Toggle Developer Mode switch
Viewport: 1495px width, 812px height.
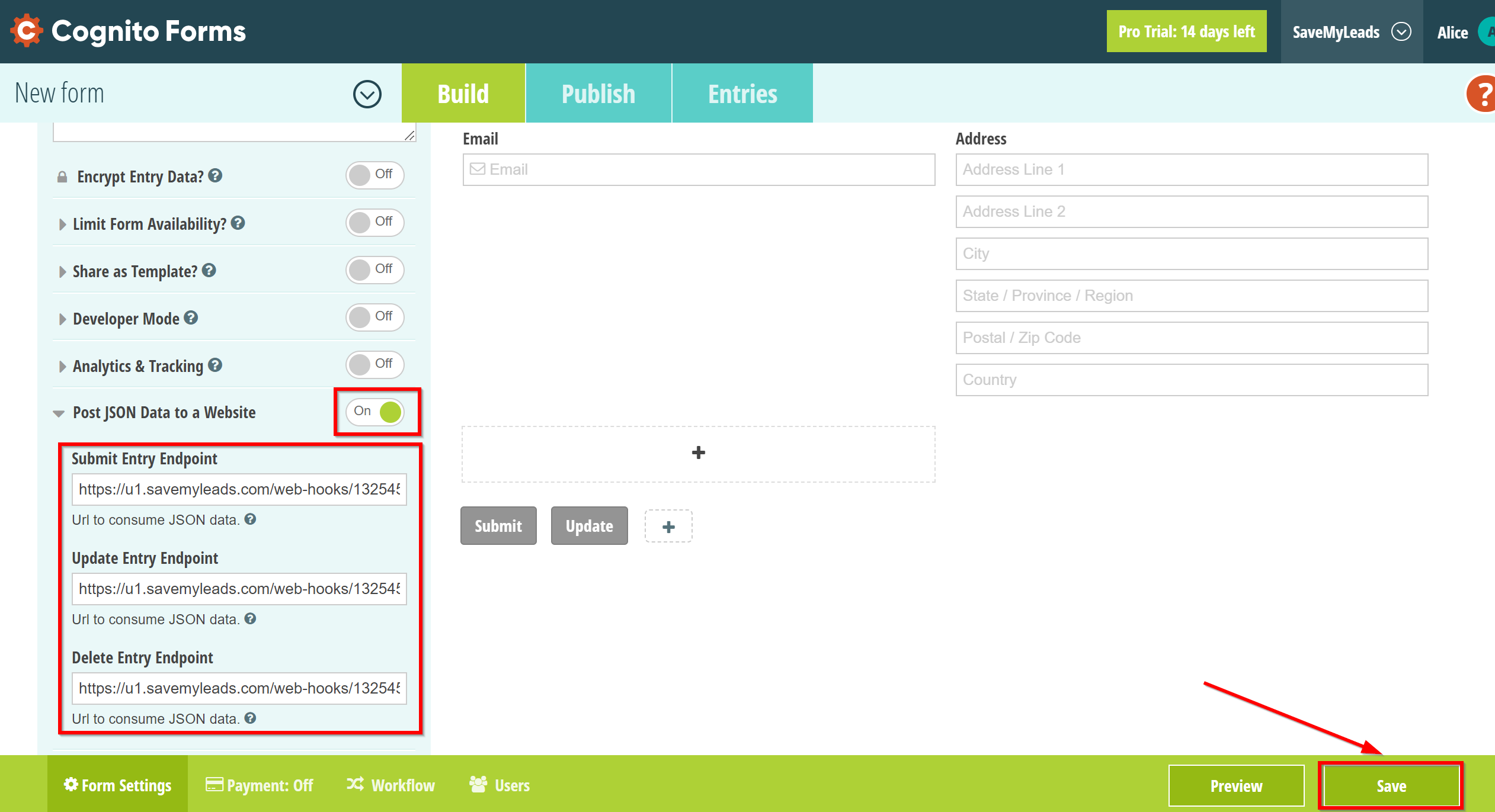click(x=375, y=317)
